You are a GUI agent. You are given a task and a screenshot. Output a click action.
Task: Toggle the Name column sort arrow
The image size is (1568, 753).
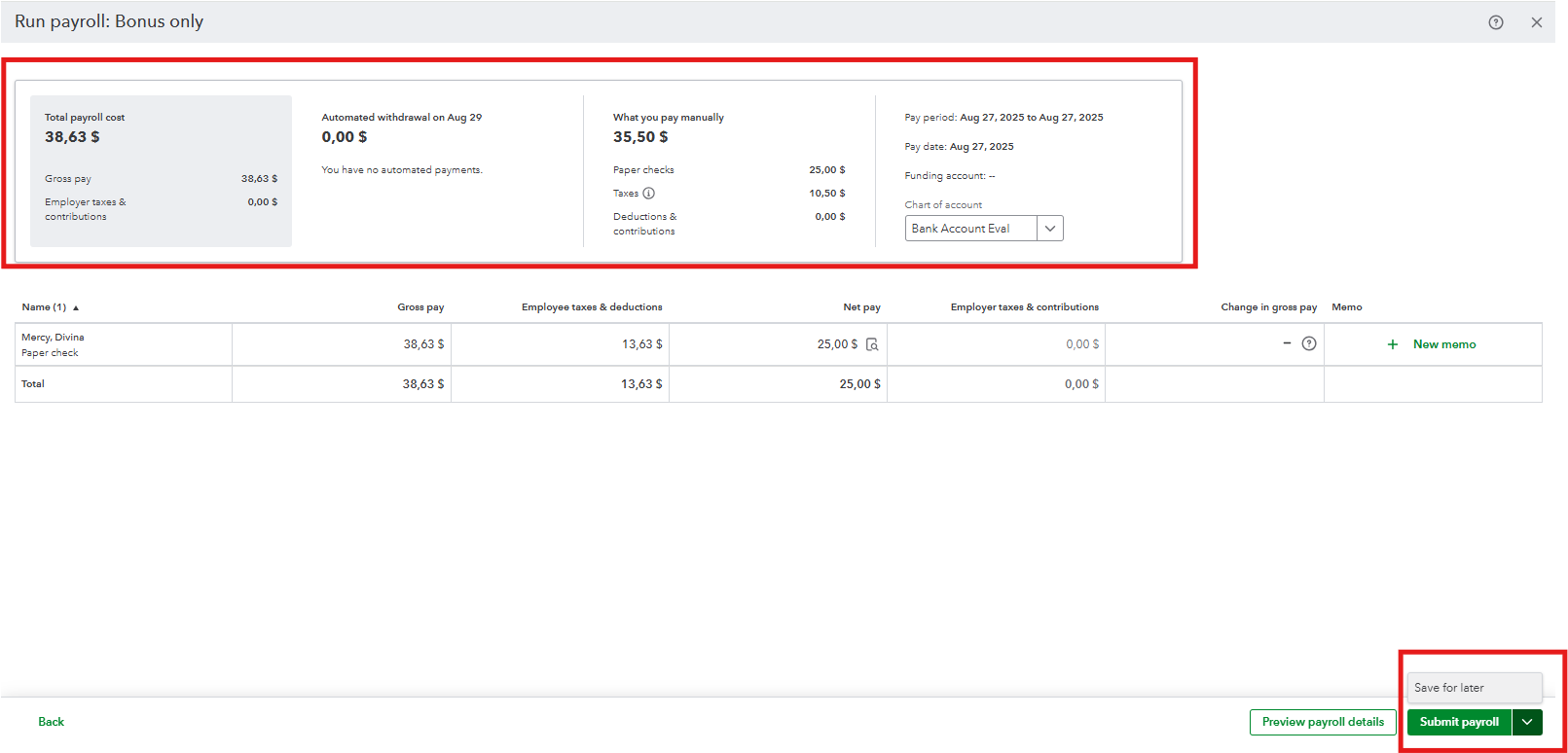76,307
